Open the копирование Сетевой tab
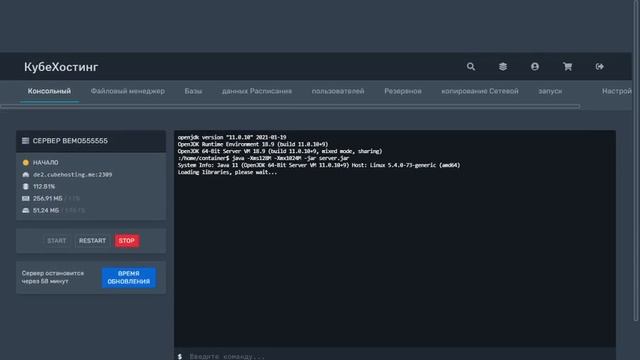The width and height of the screenshot is (640, 360). coord(480,91)
